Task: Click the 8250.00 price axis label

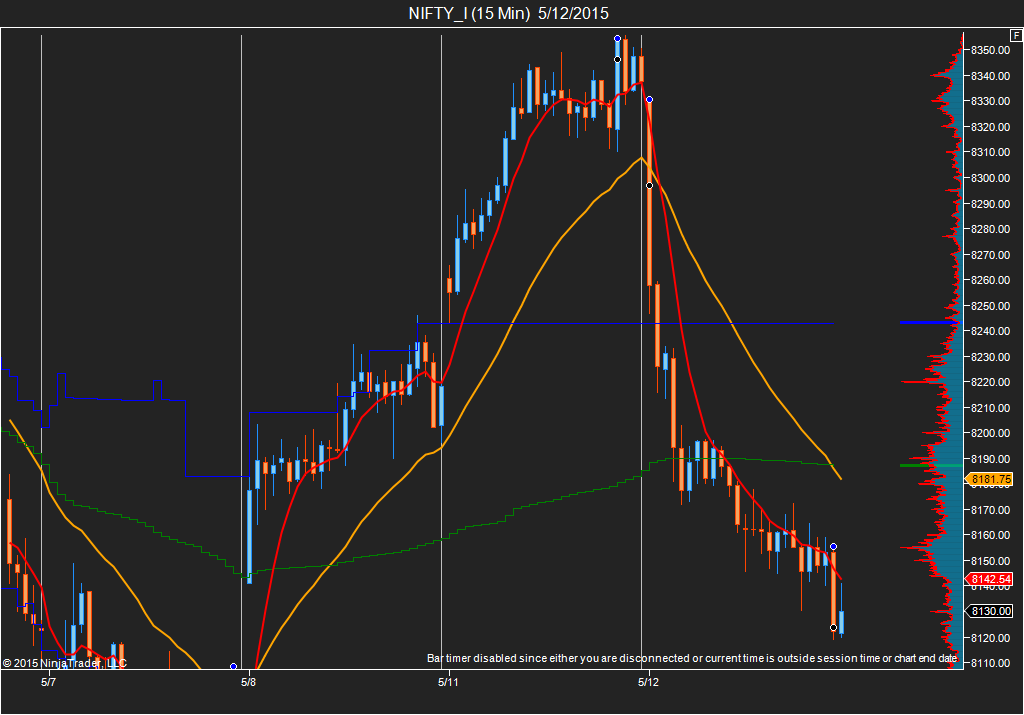Action: point(991,306)
